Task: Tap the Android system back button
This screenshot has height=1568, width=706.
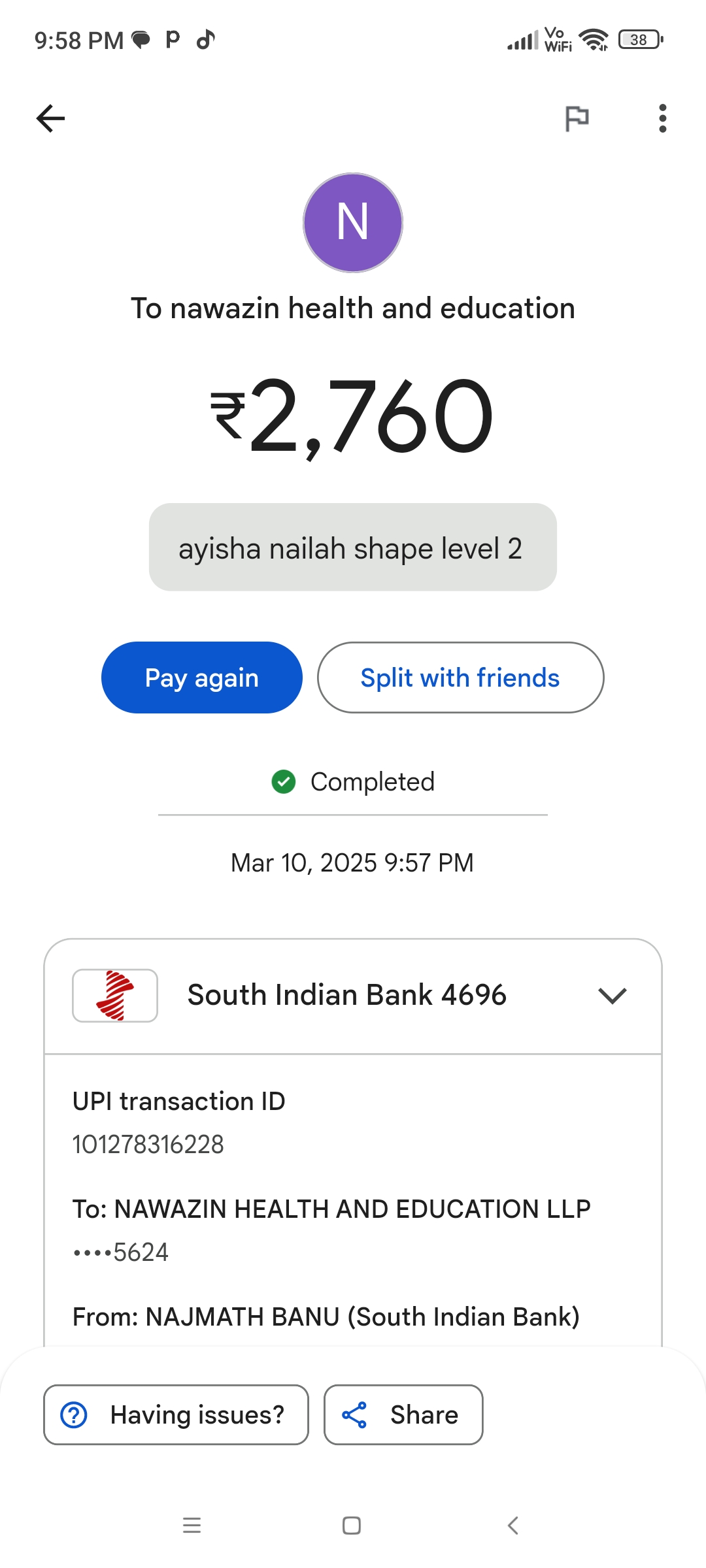Action: 513,1525
